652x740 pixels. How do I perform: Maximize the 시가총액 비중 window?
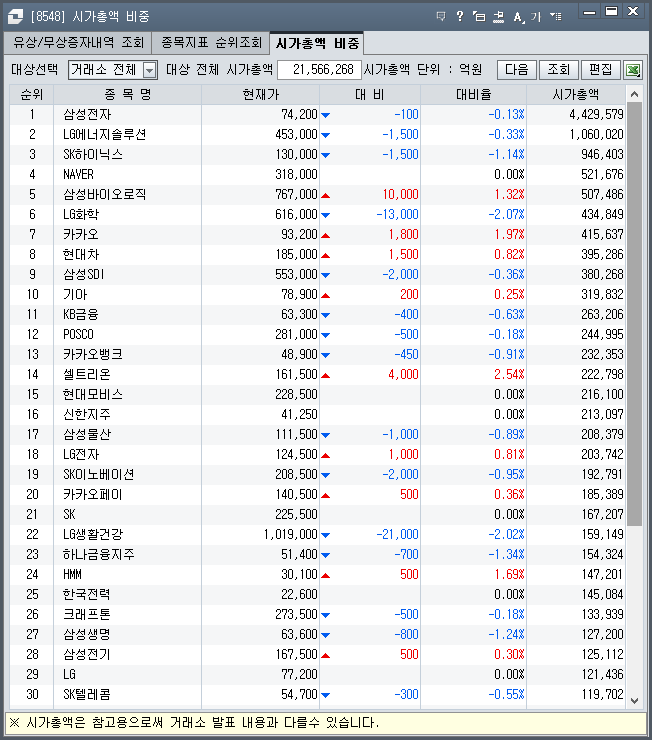(611, 12)
